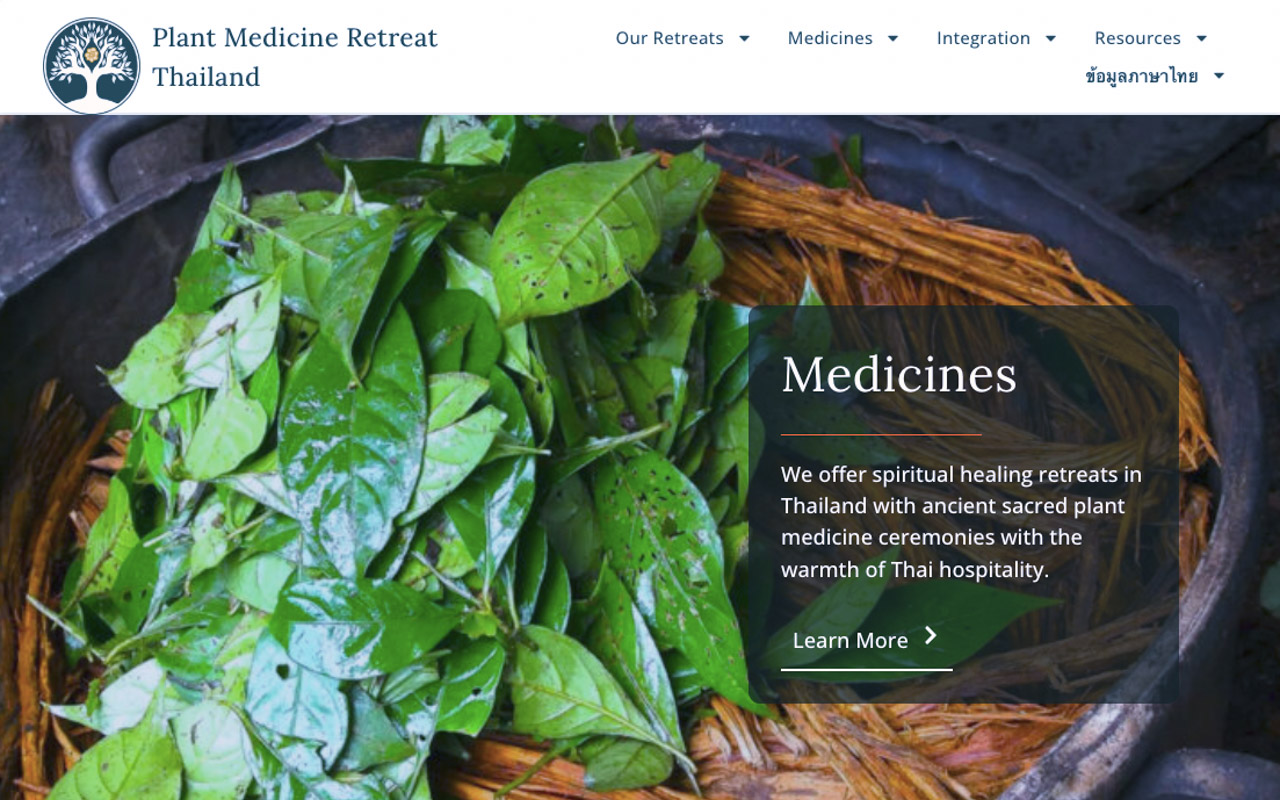Select Medicines in the navigation bar
1280x800 pixels.
tap(830, 38)
